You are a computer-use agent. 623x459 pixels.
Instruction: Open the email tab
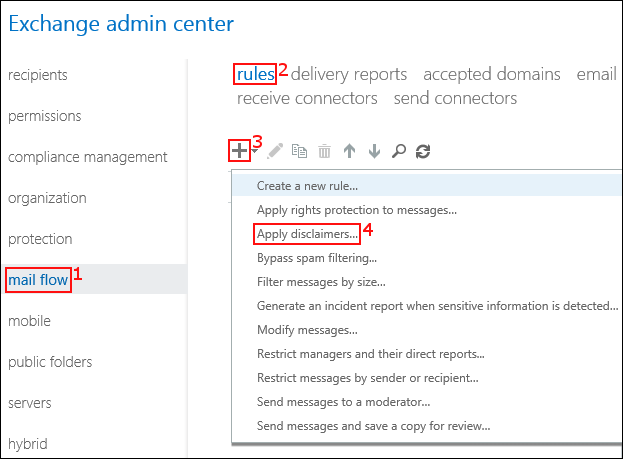point(596,74)
